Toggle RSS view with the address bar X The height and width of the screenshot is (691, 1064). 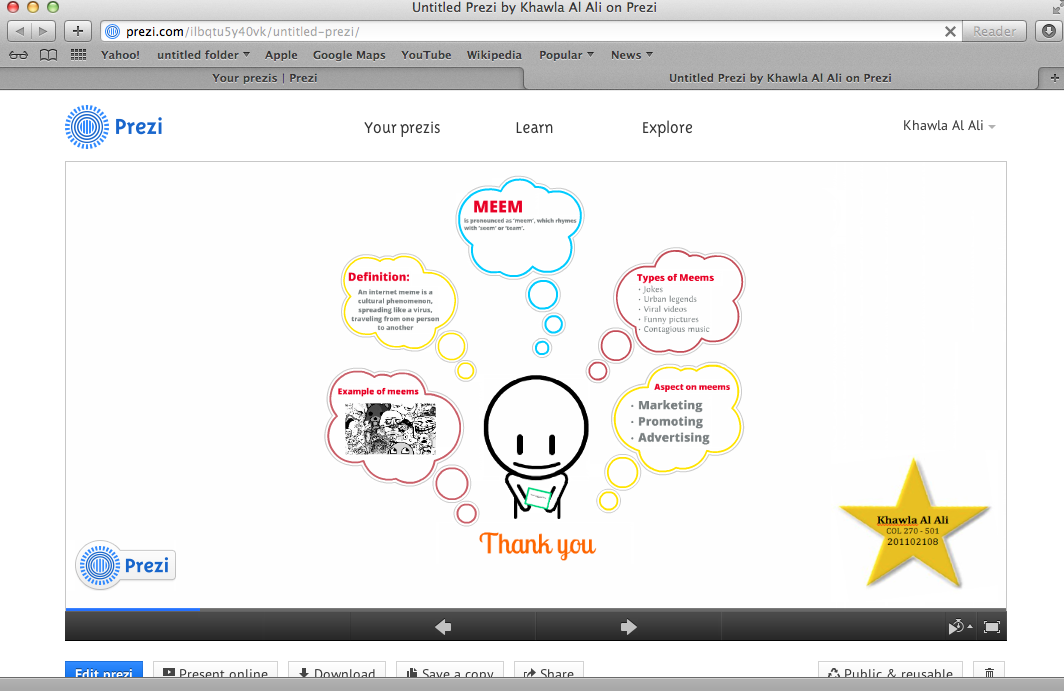coord(950,31)
